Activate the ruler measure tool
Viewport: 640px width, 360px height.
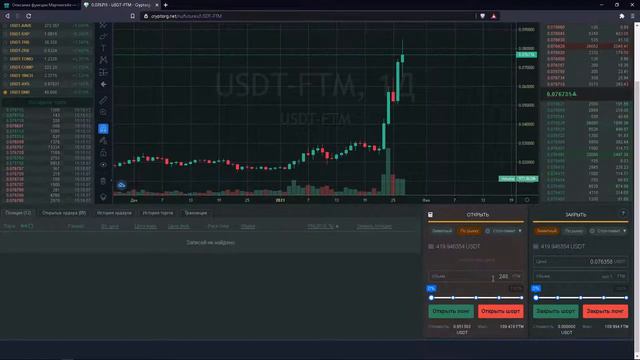pos(103,100)
